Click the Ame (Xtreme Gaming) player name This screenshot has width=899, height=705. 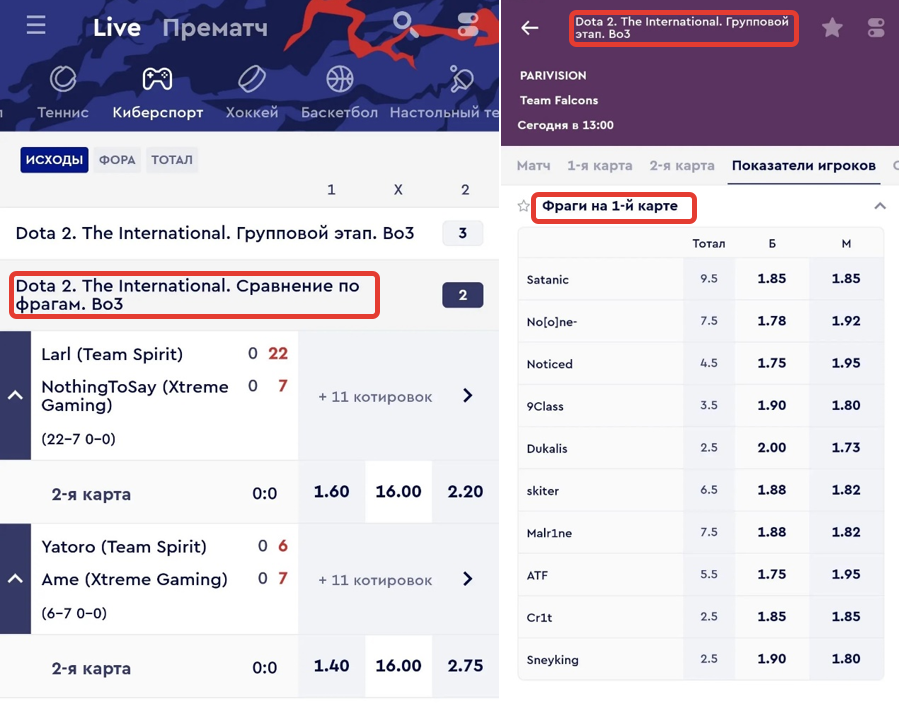tap(134, 579)
